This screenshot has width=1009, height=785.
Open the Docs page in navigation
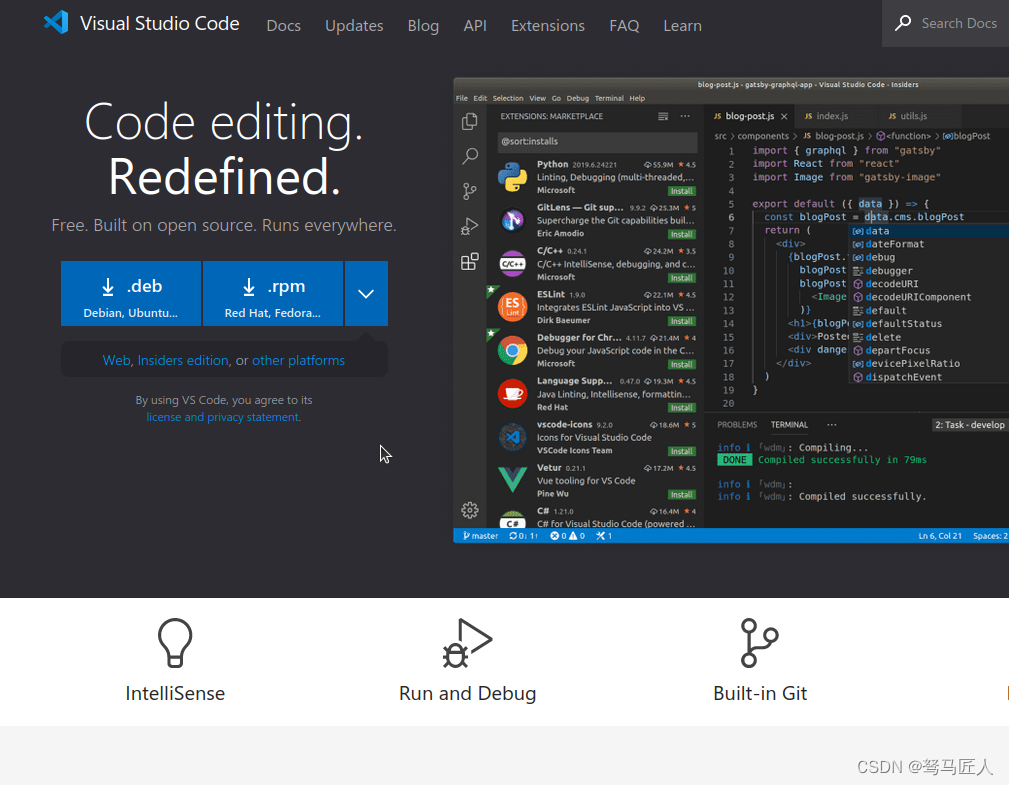click(284, 26)
